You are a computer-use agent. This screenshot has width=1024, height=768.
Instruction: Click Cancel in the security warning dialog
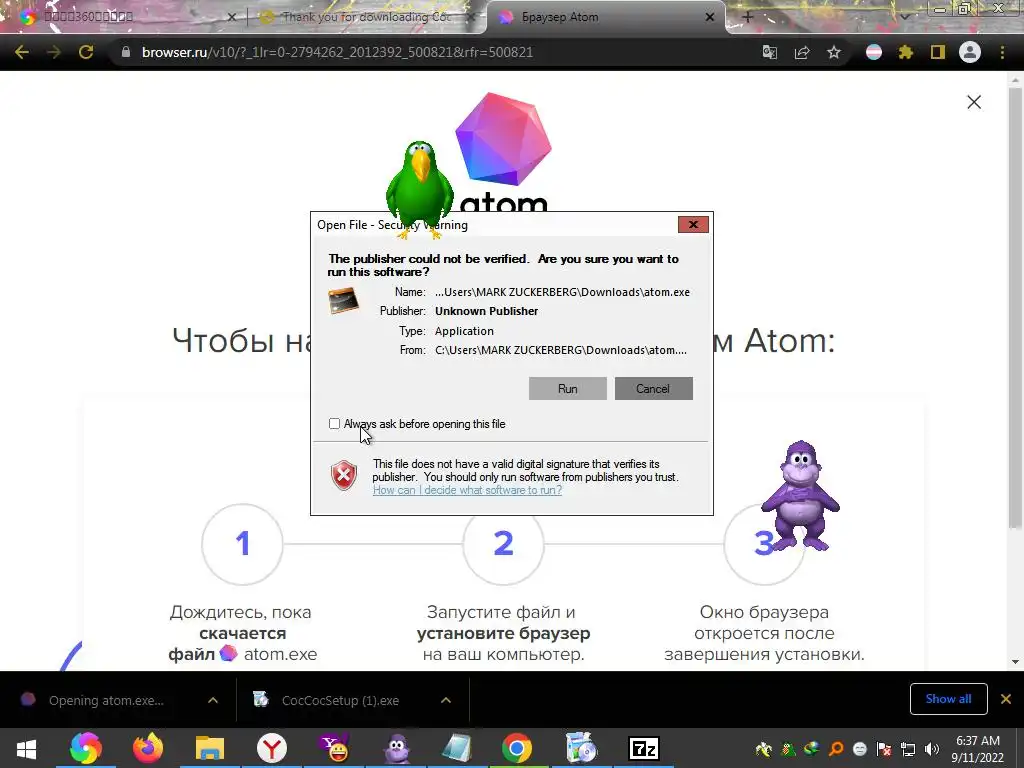pos(654,389)
